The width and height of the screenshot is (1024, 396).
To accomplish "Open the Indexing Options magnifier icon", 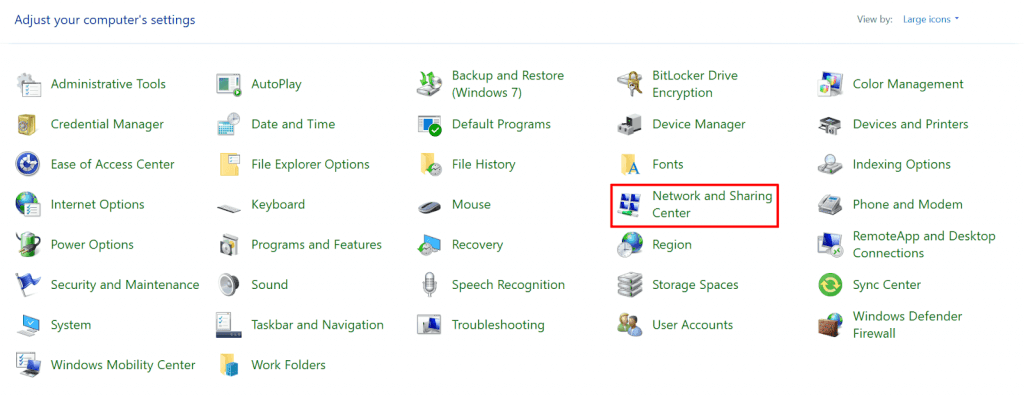I will [830, 165].
